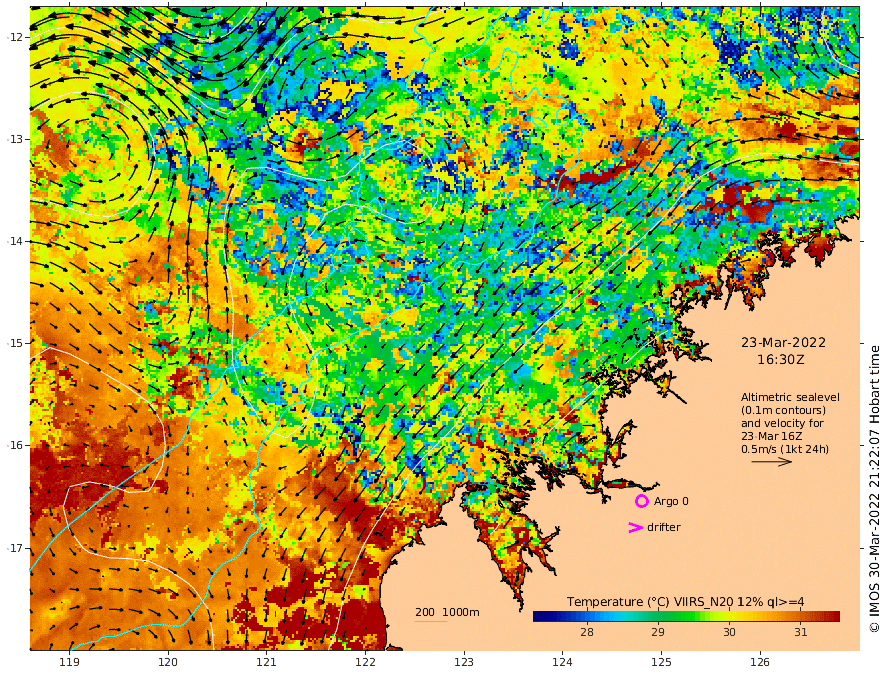Image resolution: width=880 pixels, height=680 pixels.
Task: Click the -15 latitude axis label
Action: click(15, 343)
